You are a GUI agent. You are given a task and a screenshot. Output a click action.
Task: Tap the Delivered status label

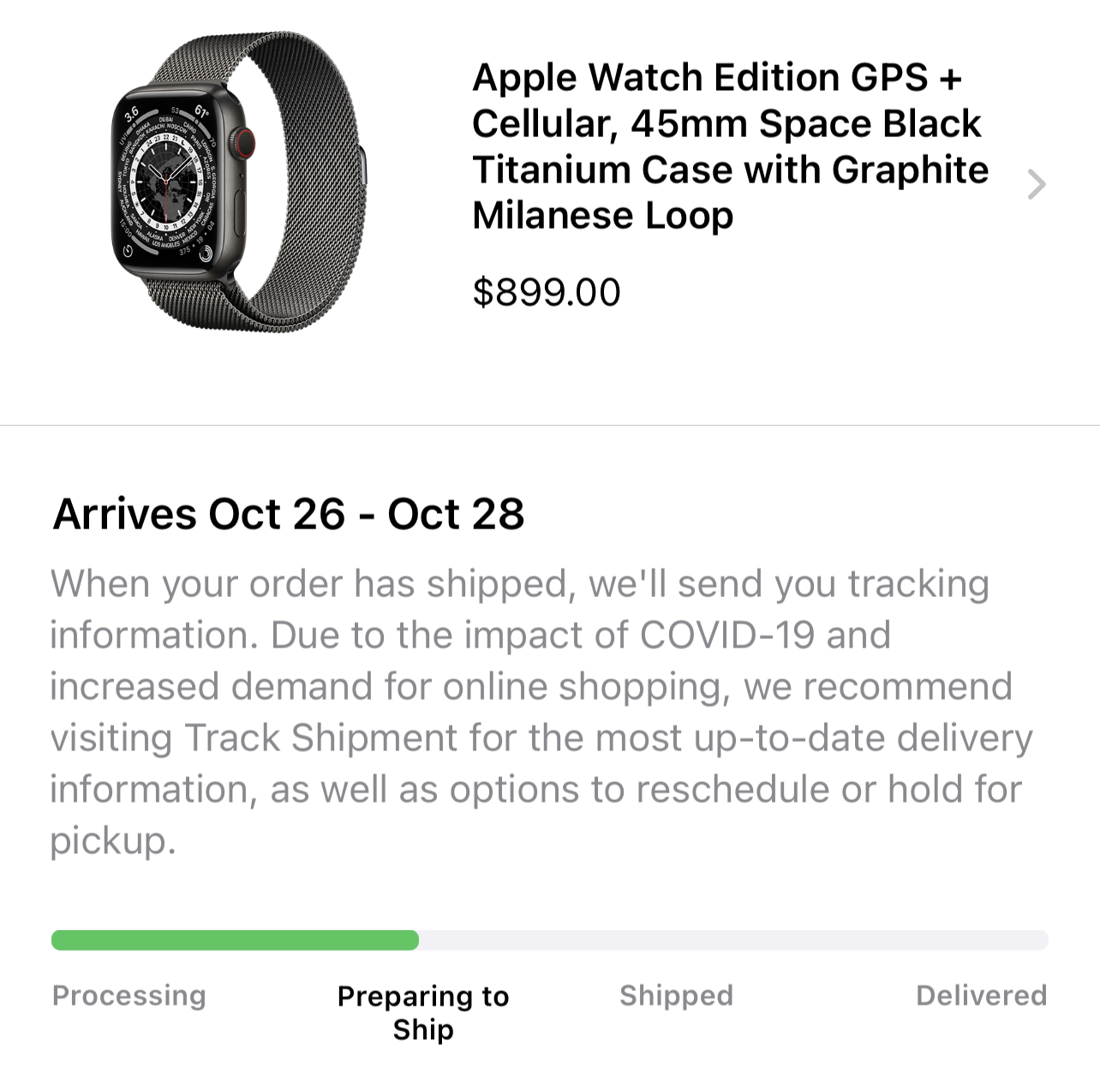coord(981,995)
